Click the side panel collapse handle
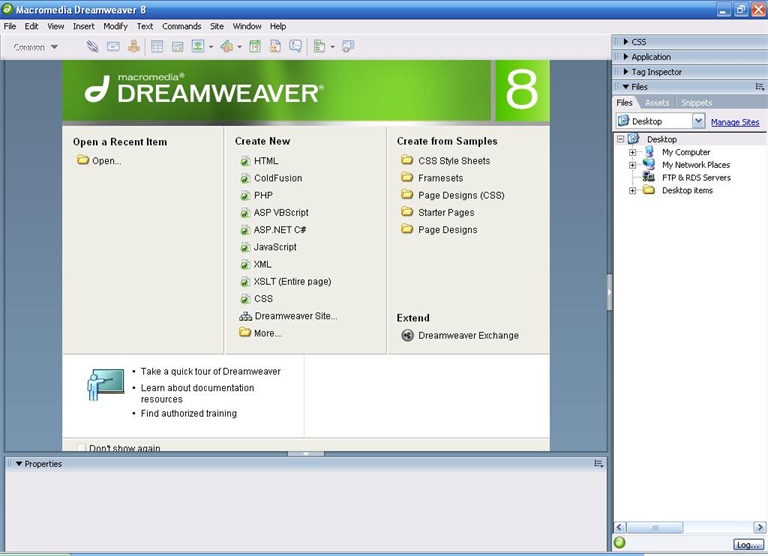 (x=609, y=292)
